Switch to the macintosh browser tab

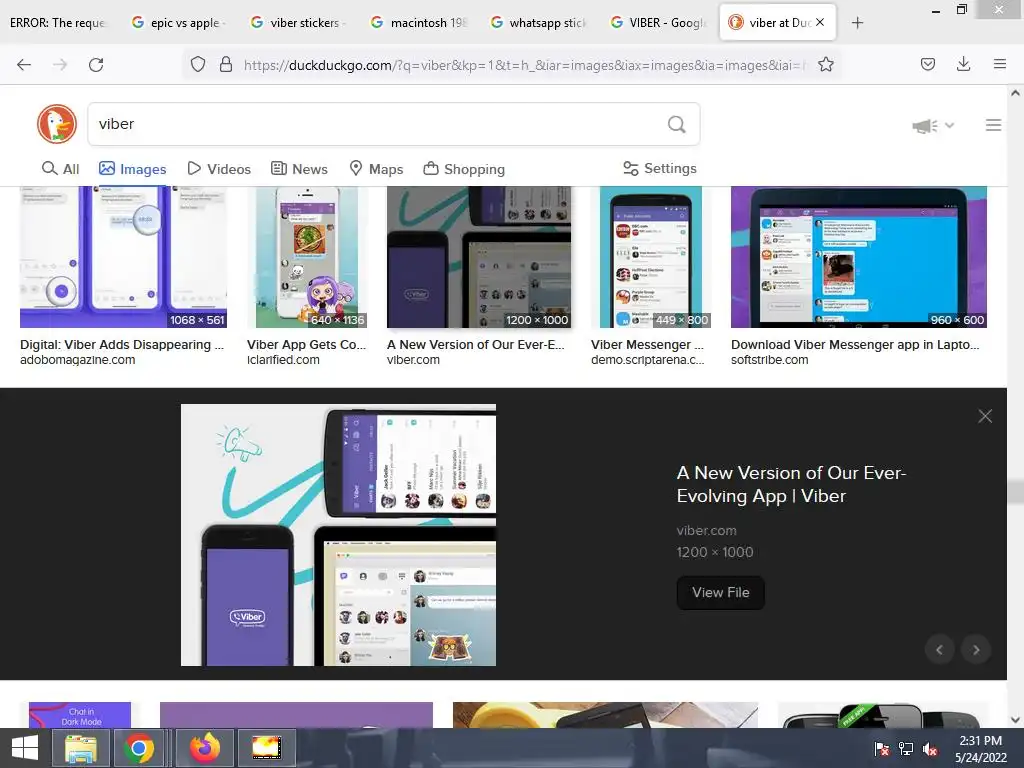[x=419, y=23]
